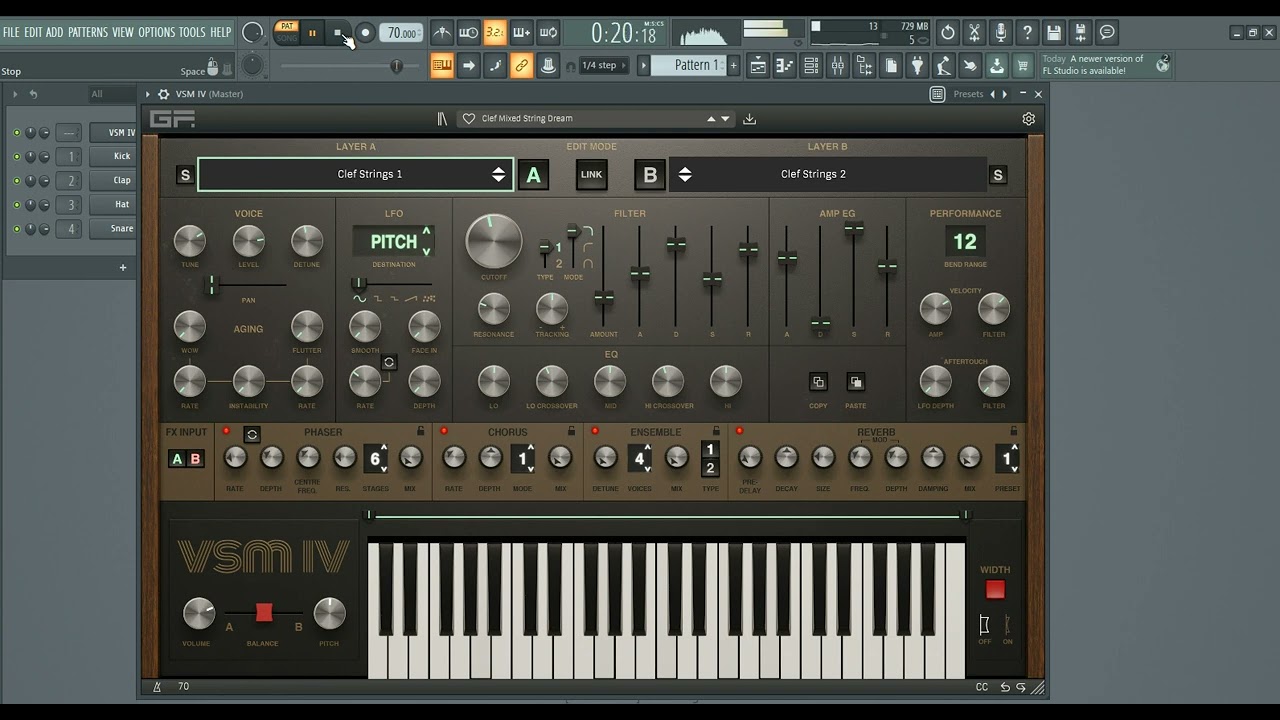Open the Presets dropdown in plugin header
Image resolution: width=1280 pixels, height=720 pixels.
(x=968, y=94)
